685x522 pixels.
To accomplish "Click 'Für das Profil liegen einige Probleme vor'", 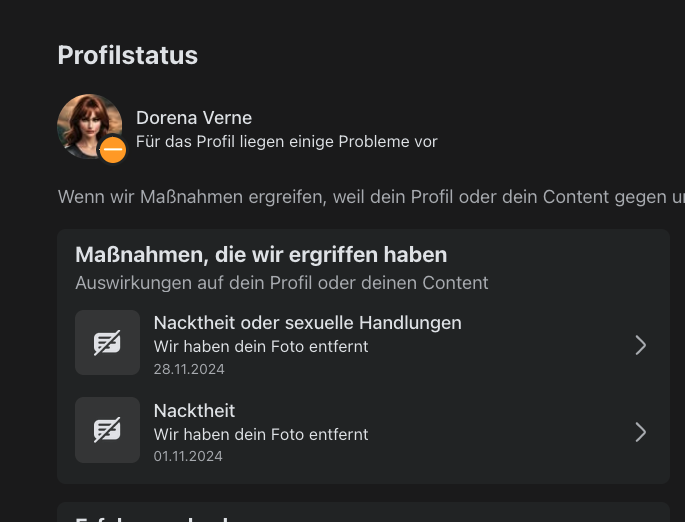I will (x=286, y=142).
